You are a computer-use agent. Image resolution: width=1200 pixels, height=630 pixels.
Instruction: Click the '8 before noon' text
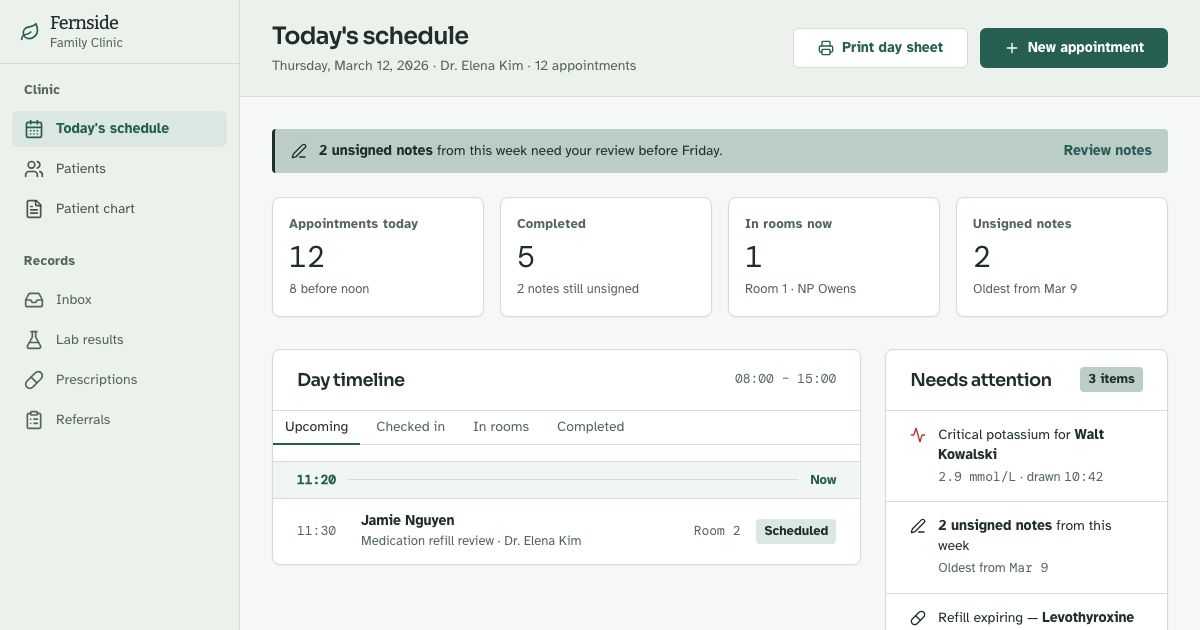pos(329,289)
